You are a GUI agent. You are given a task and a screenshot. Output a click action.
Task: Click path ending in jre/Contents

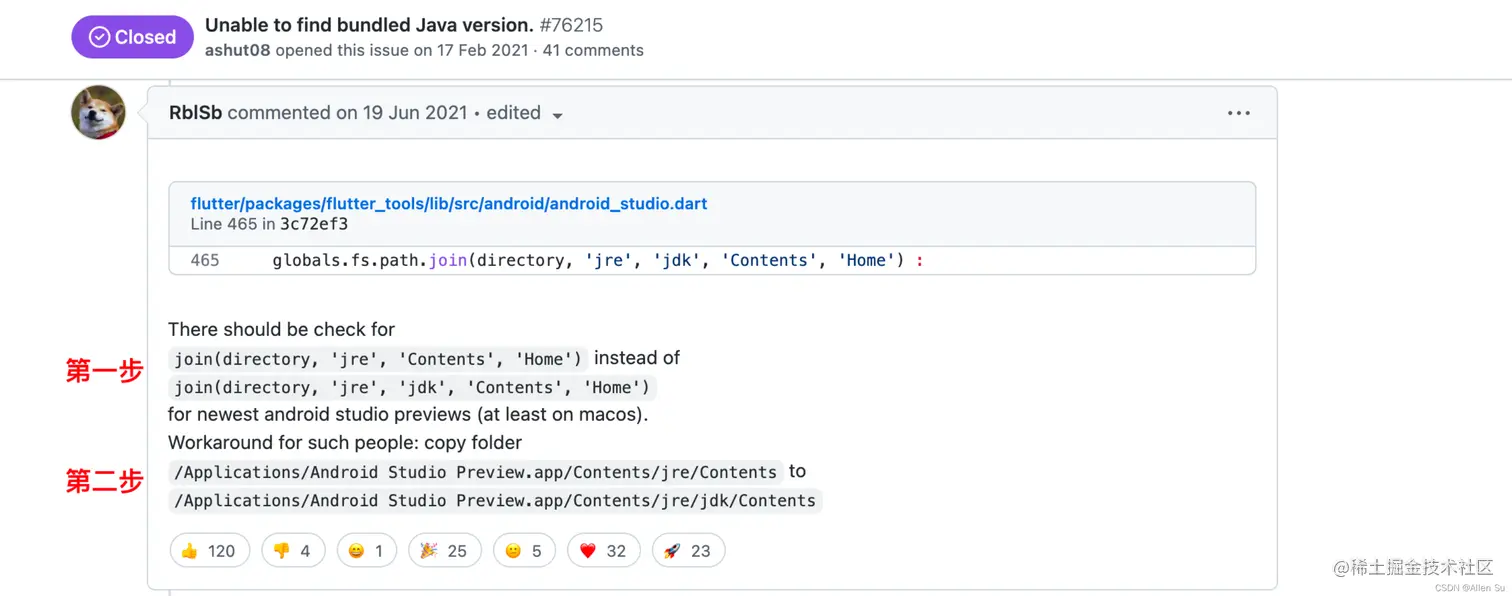pyautogui.click(x=476, y=472)
